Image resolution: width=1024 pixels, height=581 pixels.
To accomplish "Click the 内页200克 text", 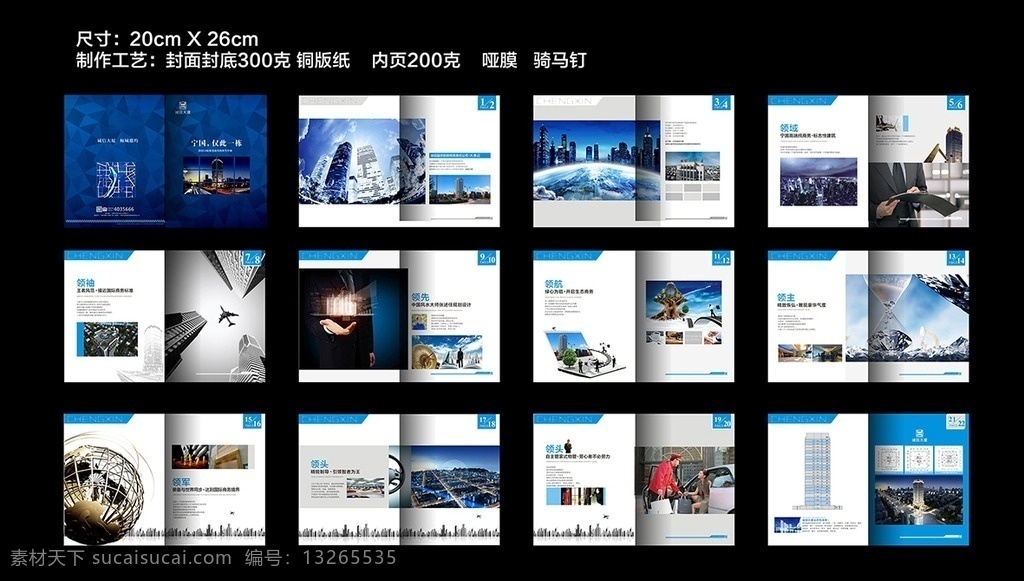I will (x=416, y=61).
